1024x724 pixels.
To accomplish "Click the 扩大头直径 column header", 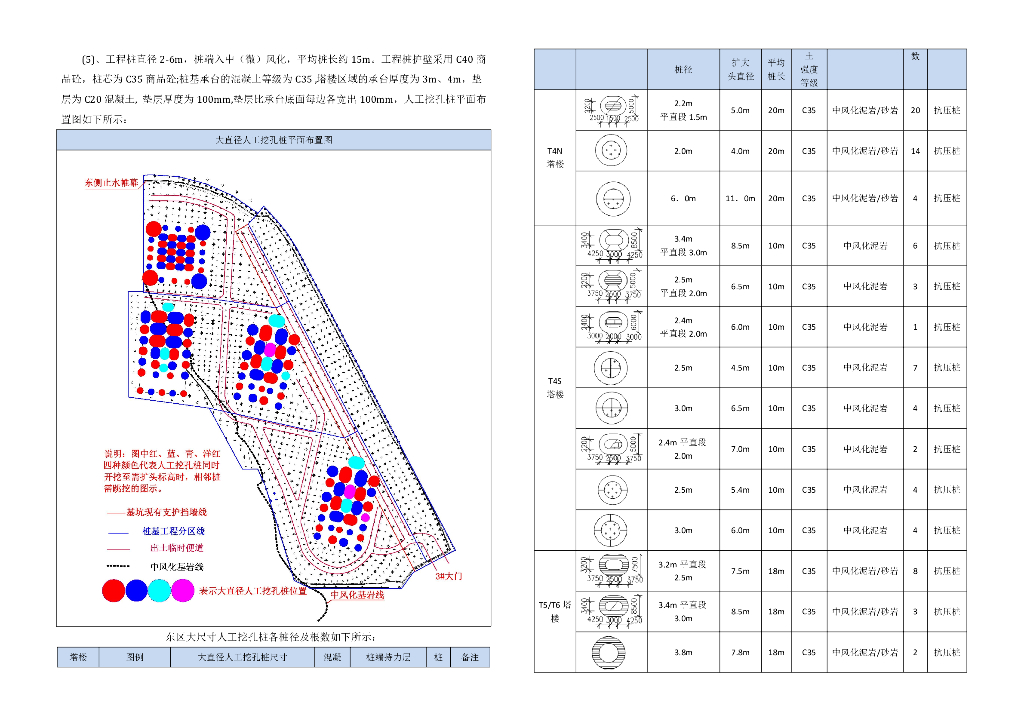I will pyautogui.click(x=741, y=69).
